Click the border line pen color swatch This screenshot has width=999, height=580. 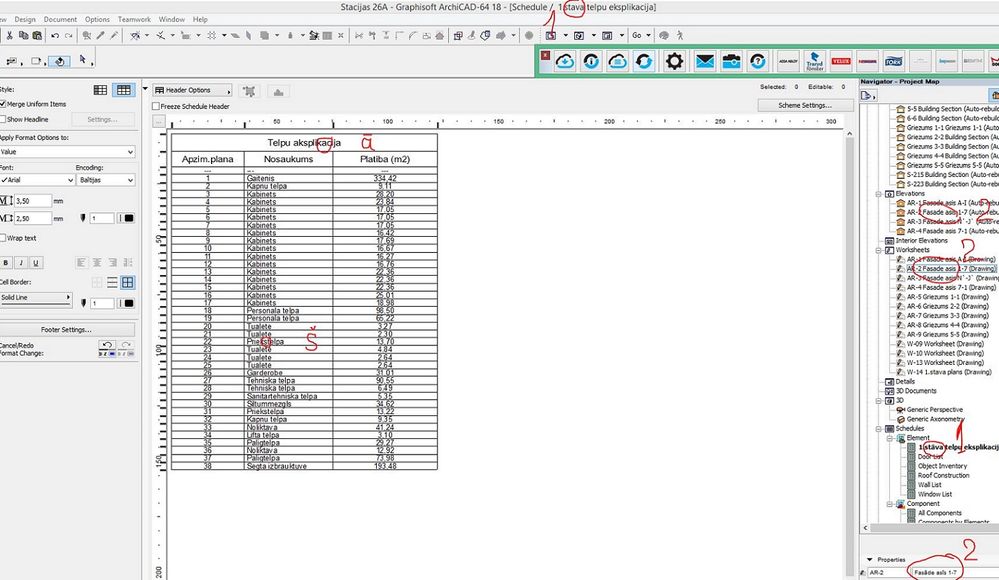tap(129, 303)
